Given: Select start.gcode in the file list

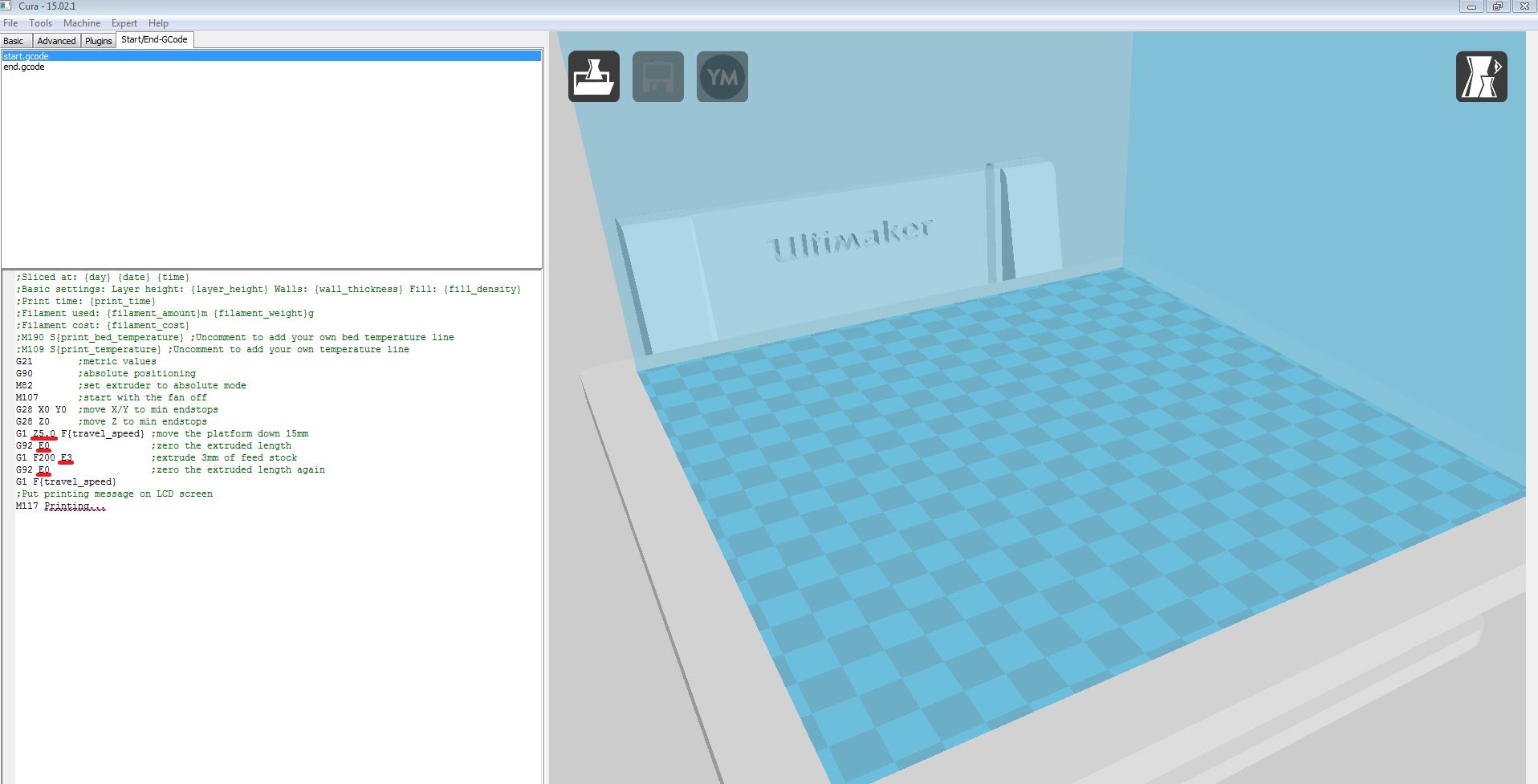Looking at the screenshot, I should 271,56.
